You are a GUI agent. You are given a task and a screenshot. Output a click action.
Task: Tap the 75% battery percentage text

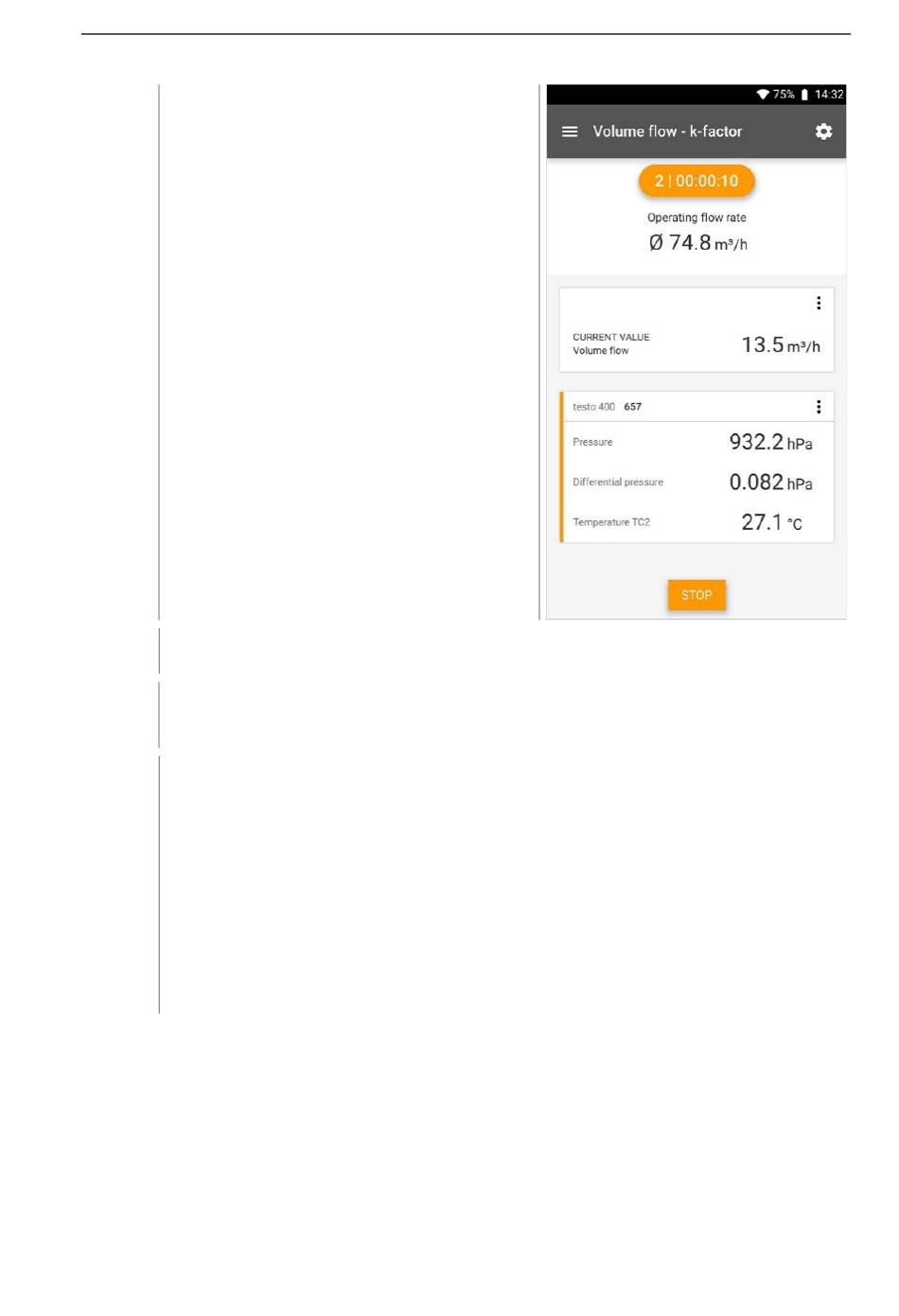tap(784, 95)
